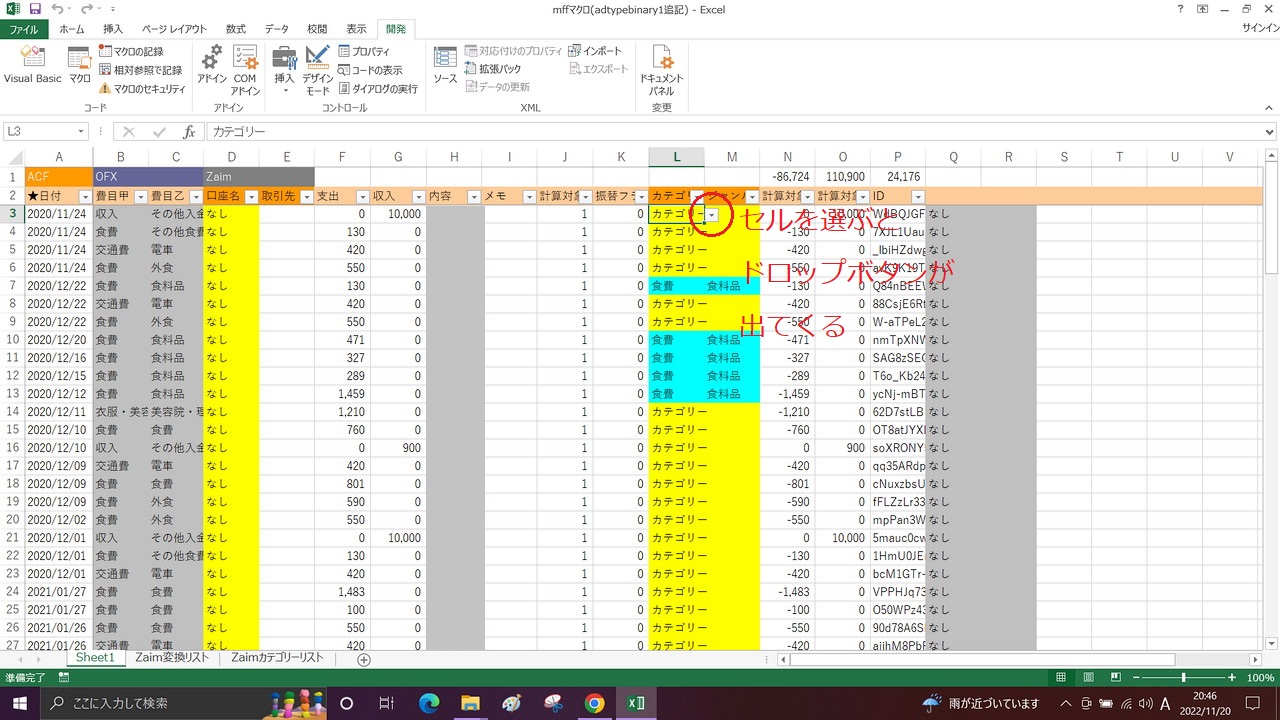This screenshot has height=720, width=1280.
Task: Switch to Page Break Preview
Action: point(1117,678)
